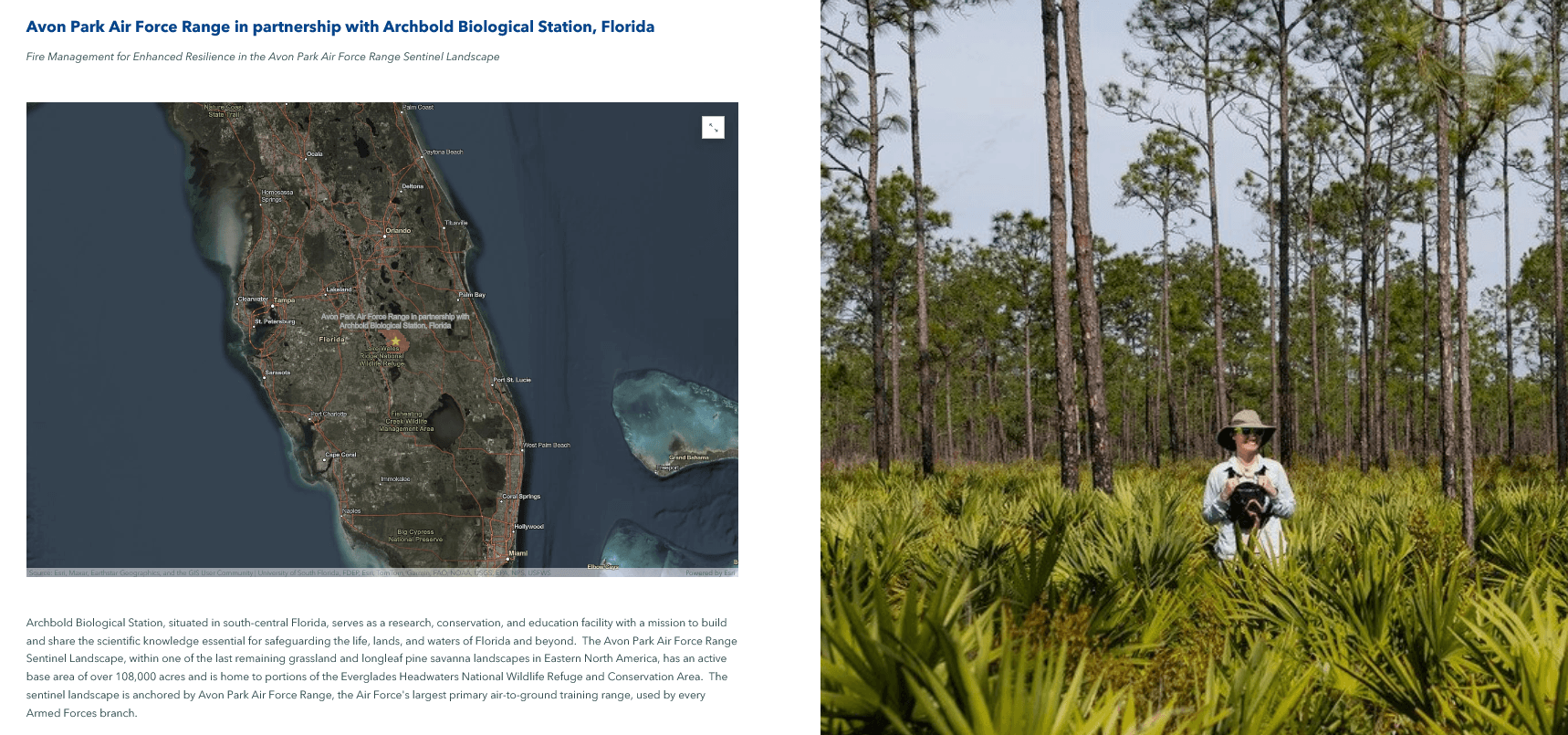Click the Tampa label on the map
The image size is (1568, 735).
tap(284, 300)
